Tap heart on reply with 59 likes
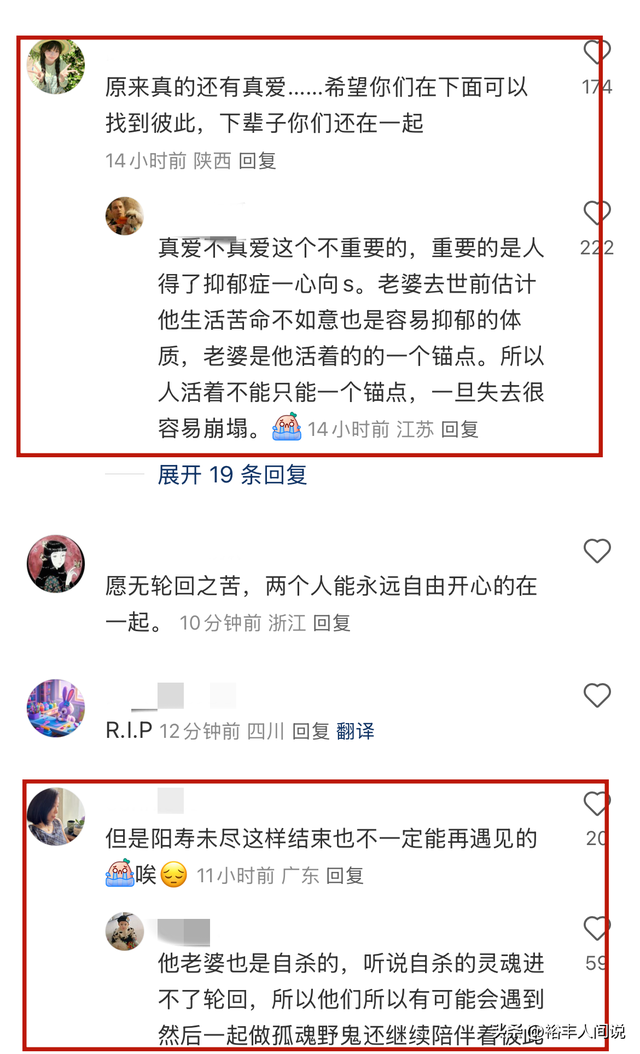Image resolution: width=640 pixels, height=1054 pixels. (596, 928)
